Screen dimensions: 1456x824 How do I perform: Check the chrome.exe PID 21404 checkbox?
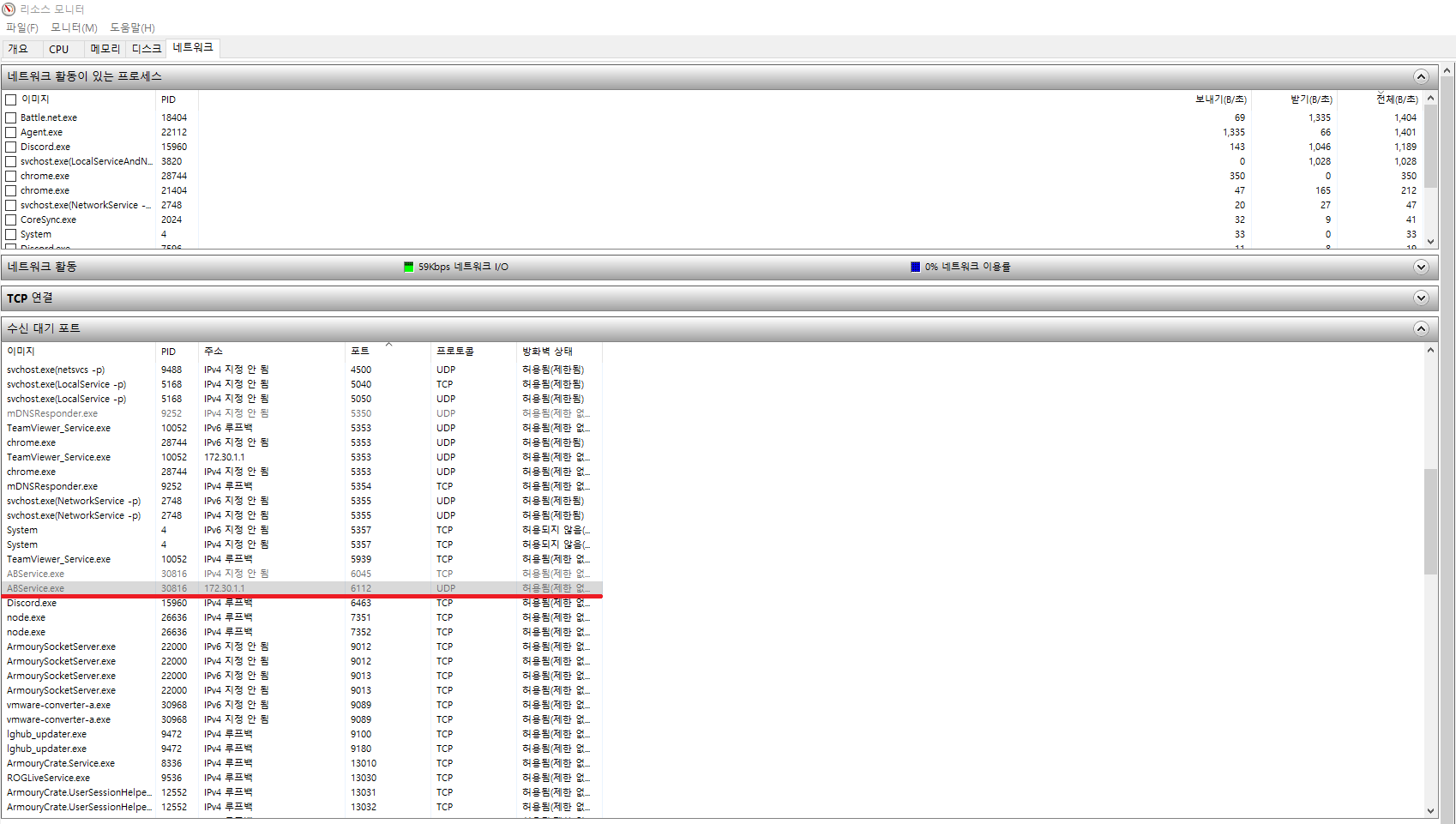pyautogui.click(x=11, y=190)
